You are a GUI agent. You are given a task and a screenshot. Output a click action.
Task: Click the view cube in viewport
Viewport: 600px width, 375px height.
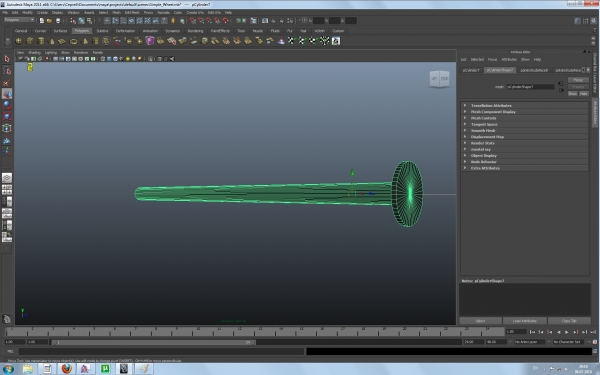[x=439, y=78]
